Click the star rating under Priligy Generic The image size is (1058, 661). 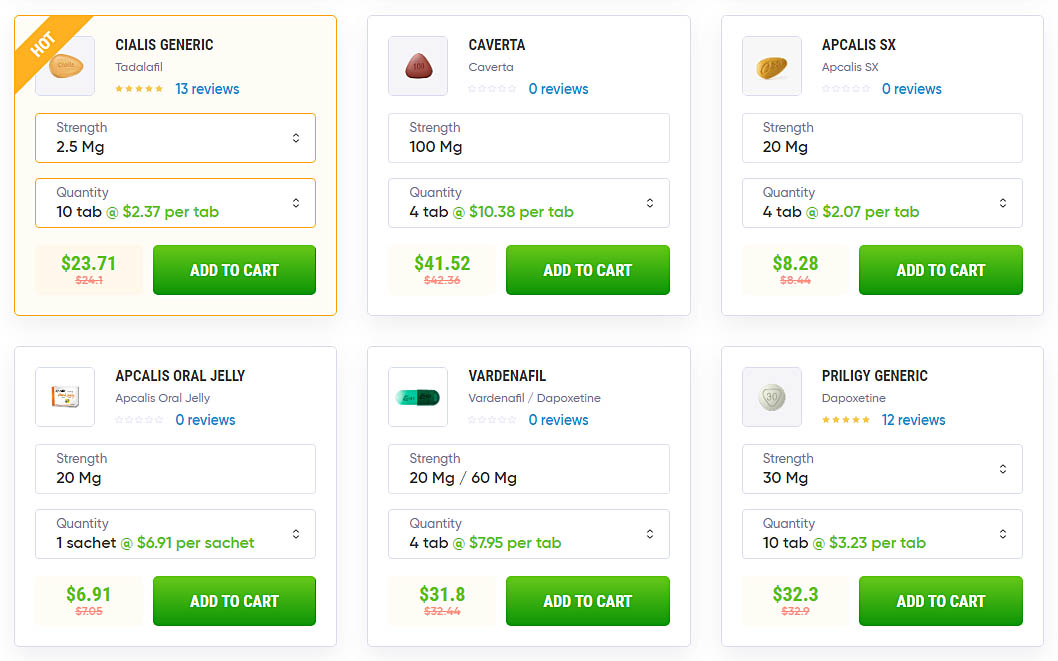tap(845, 420)
